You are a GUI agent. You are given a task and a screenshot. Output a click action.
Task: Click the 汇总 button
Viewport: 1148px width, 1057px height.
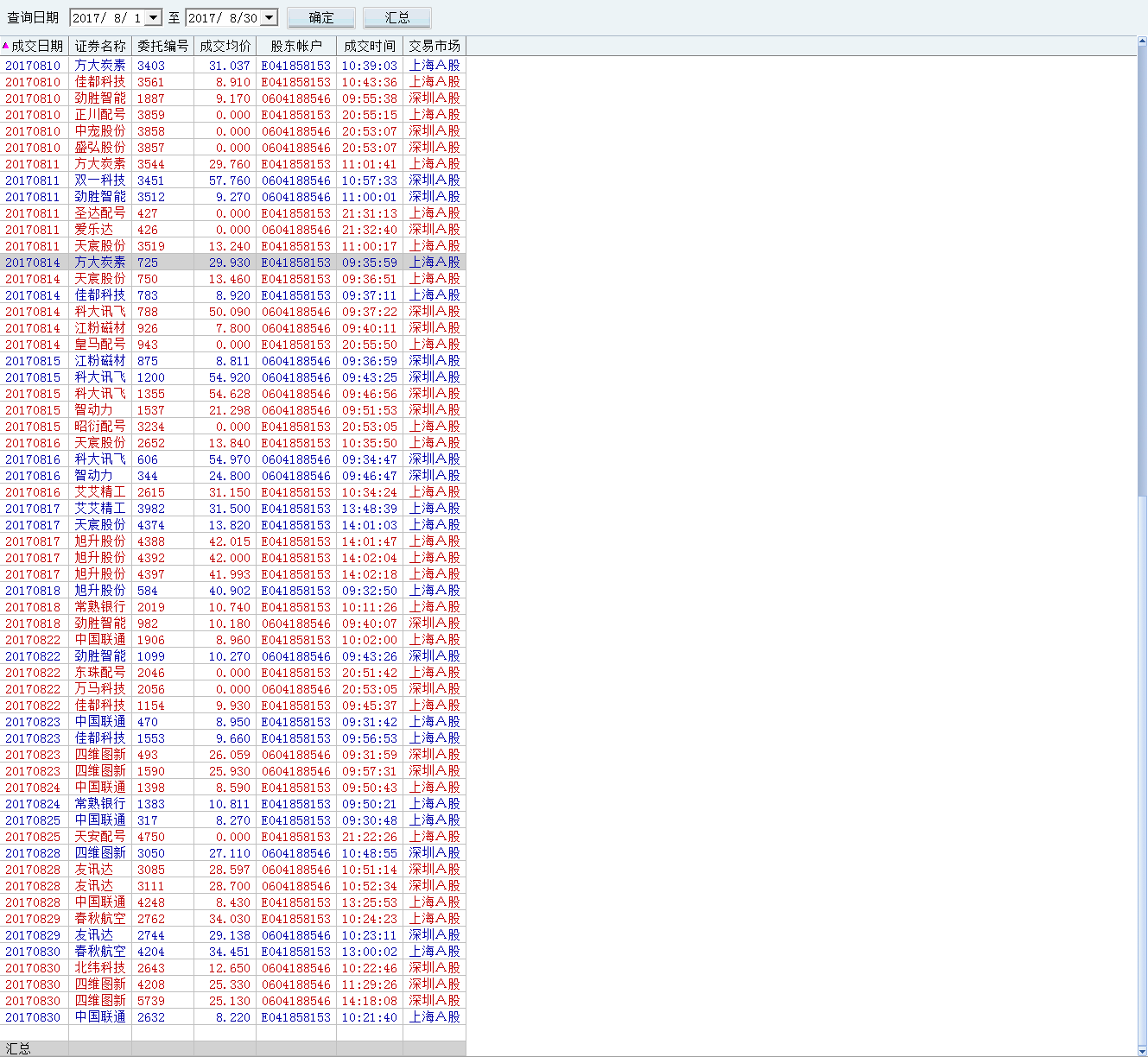(397, 17)
